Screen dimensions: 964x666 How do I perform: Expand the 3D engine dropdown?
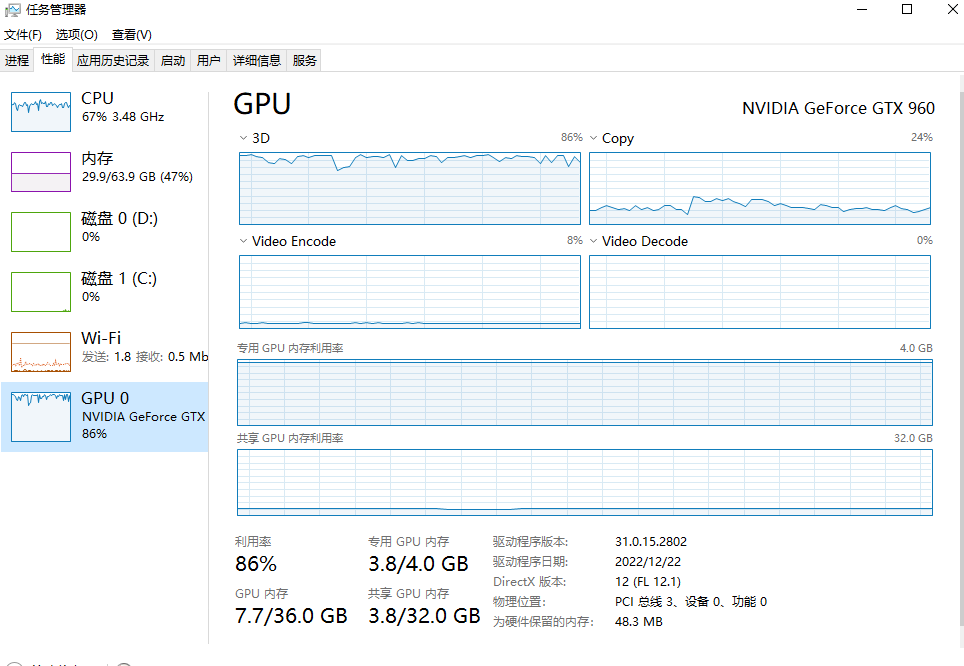[x=243, y=138]
